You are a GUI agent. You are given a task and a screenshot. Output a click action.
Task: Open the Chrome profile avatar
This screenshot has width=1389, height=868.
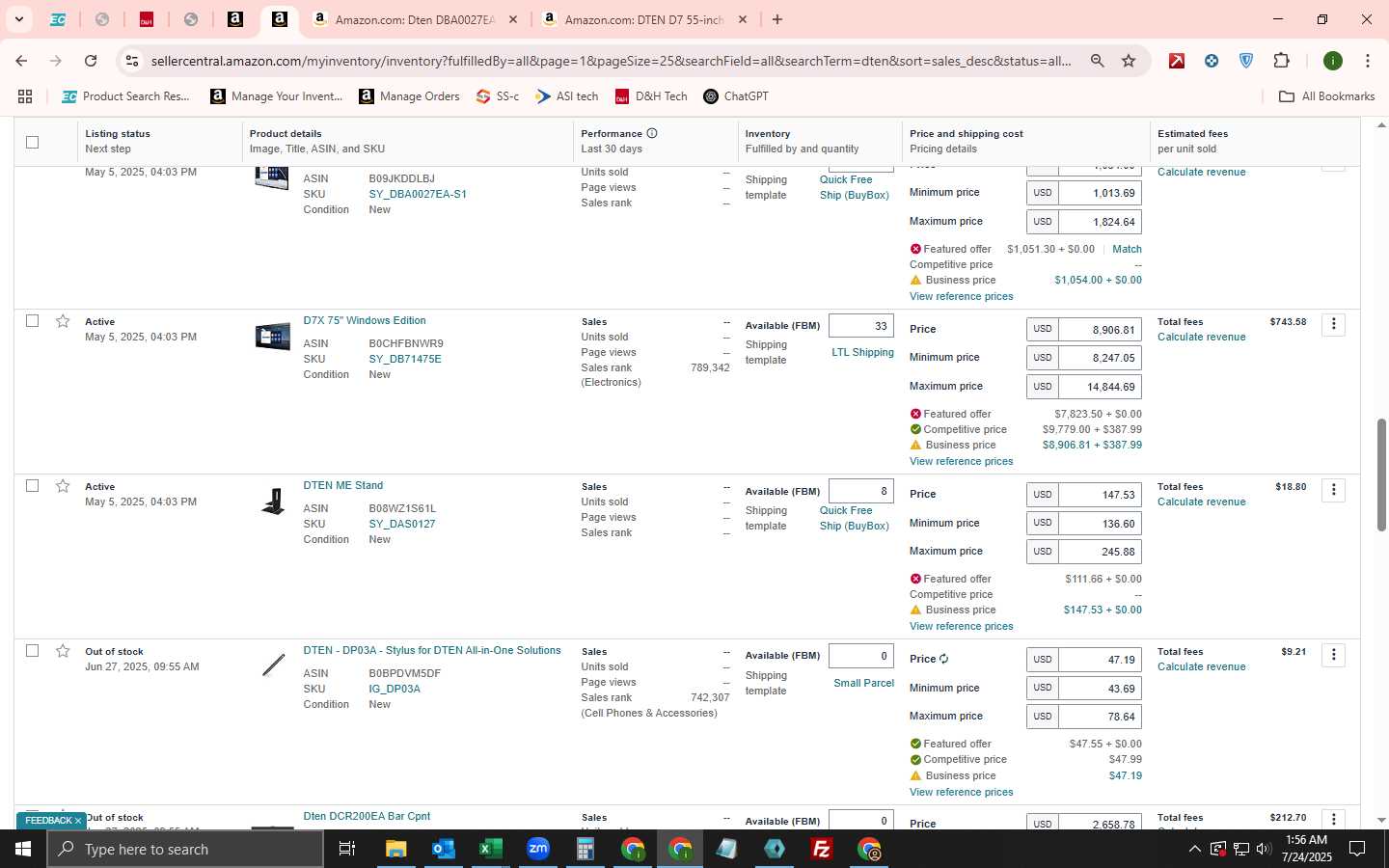click(x=1333, y=61)
